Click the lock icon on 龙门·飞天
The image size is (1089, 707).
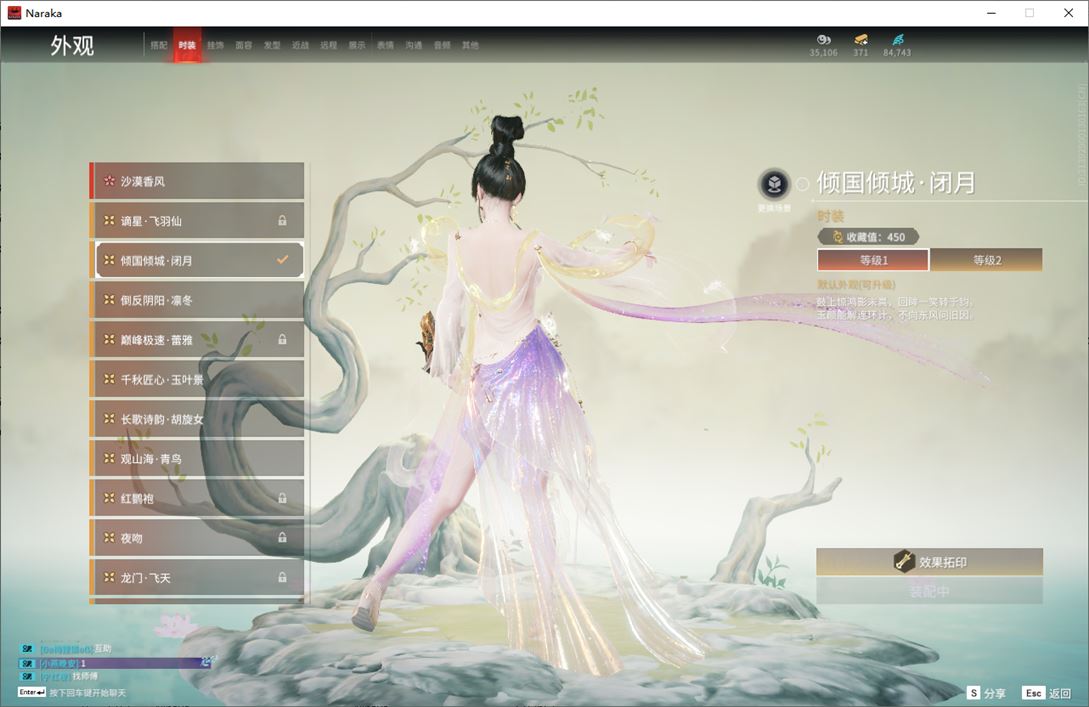pyautogui.click(x=282, y=577)
